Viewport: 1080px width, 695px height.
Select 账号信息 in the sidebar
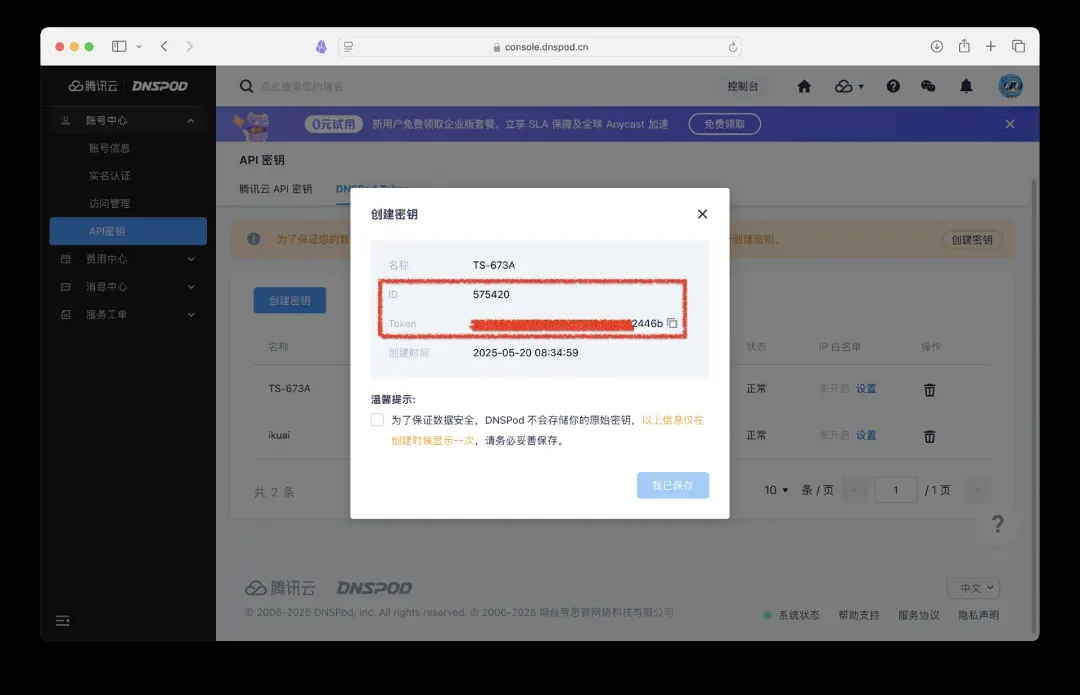click(109, 148)
